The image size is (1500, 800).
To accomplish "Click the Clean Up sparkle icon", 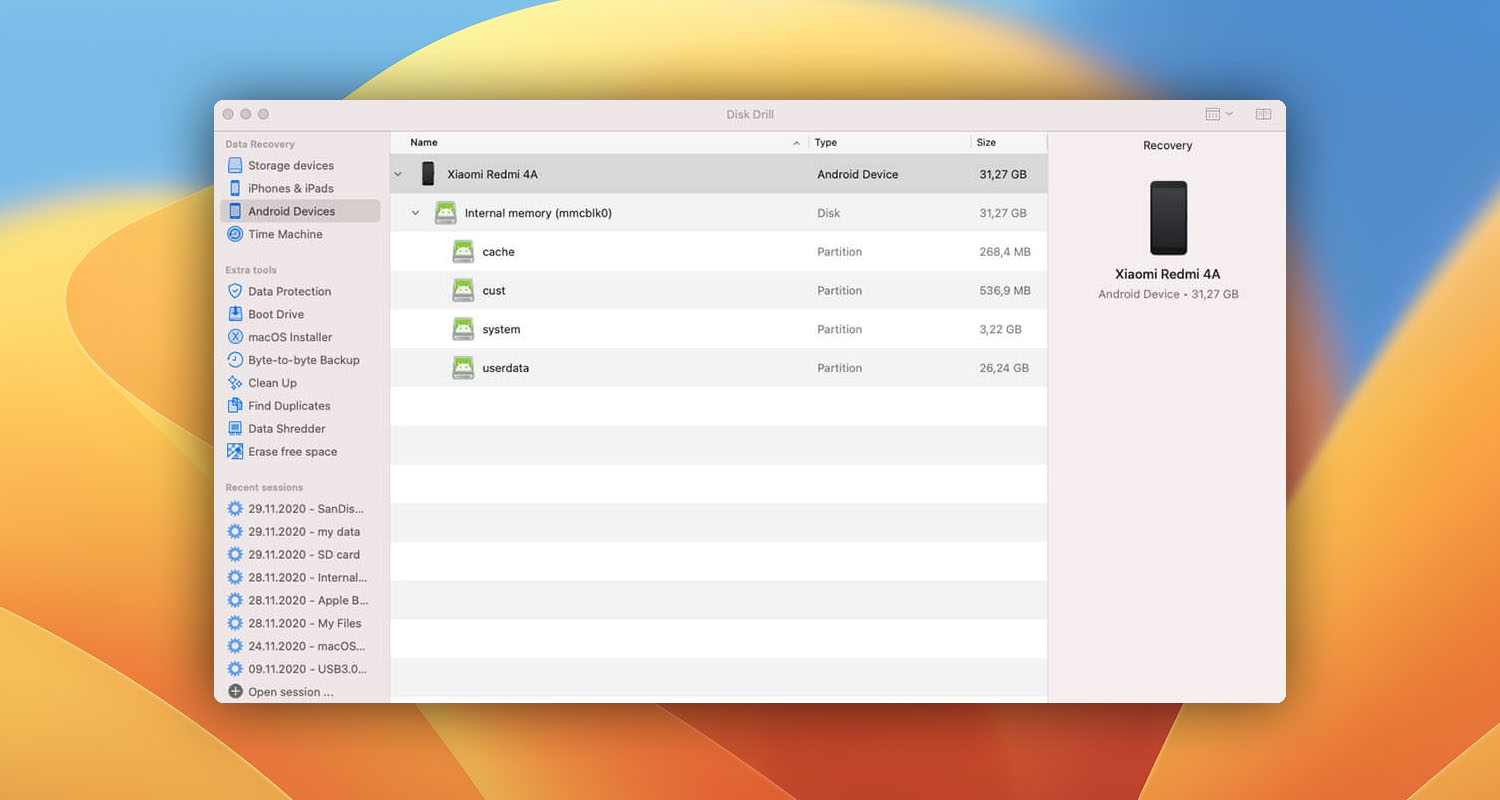I will coord(235,383).
